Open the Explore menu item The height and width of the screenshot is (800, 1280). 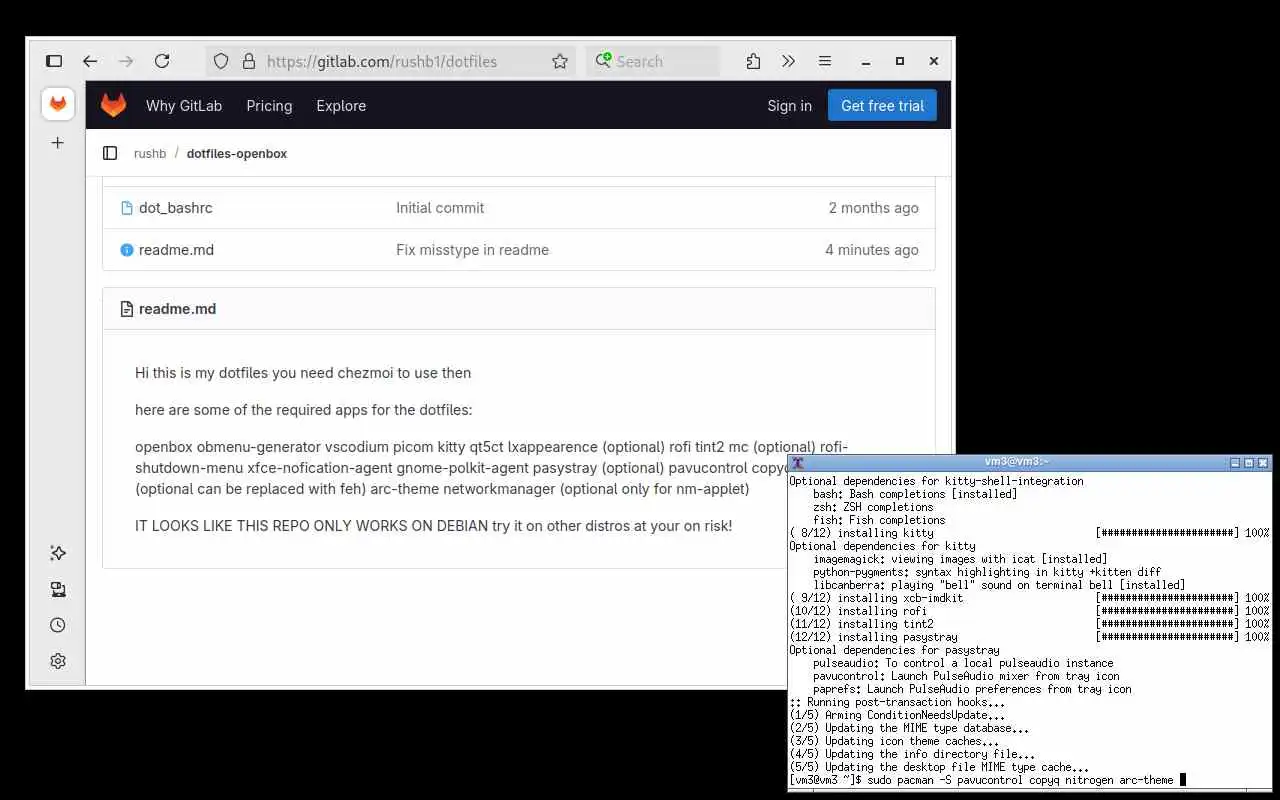click(x=341, y=106)
